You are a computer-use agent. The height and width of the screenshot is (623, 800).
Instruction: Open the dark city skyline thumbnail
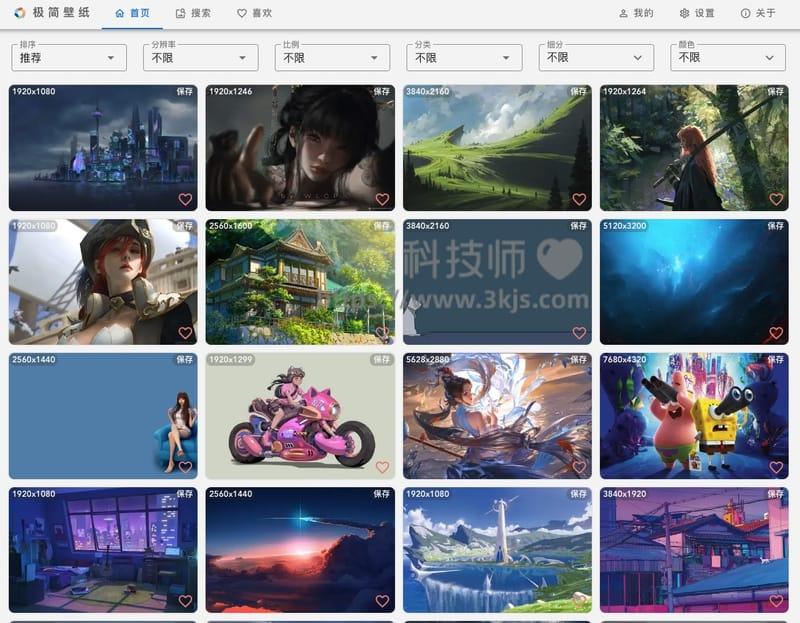point(103,147)
